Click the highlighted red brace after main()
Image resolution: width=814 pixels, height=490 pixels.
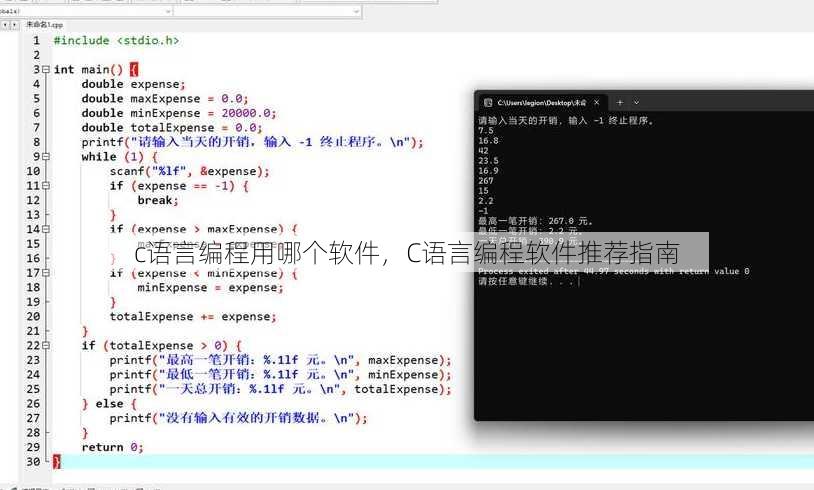click(x=134, y=70)
